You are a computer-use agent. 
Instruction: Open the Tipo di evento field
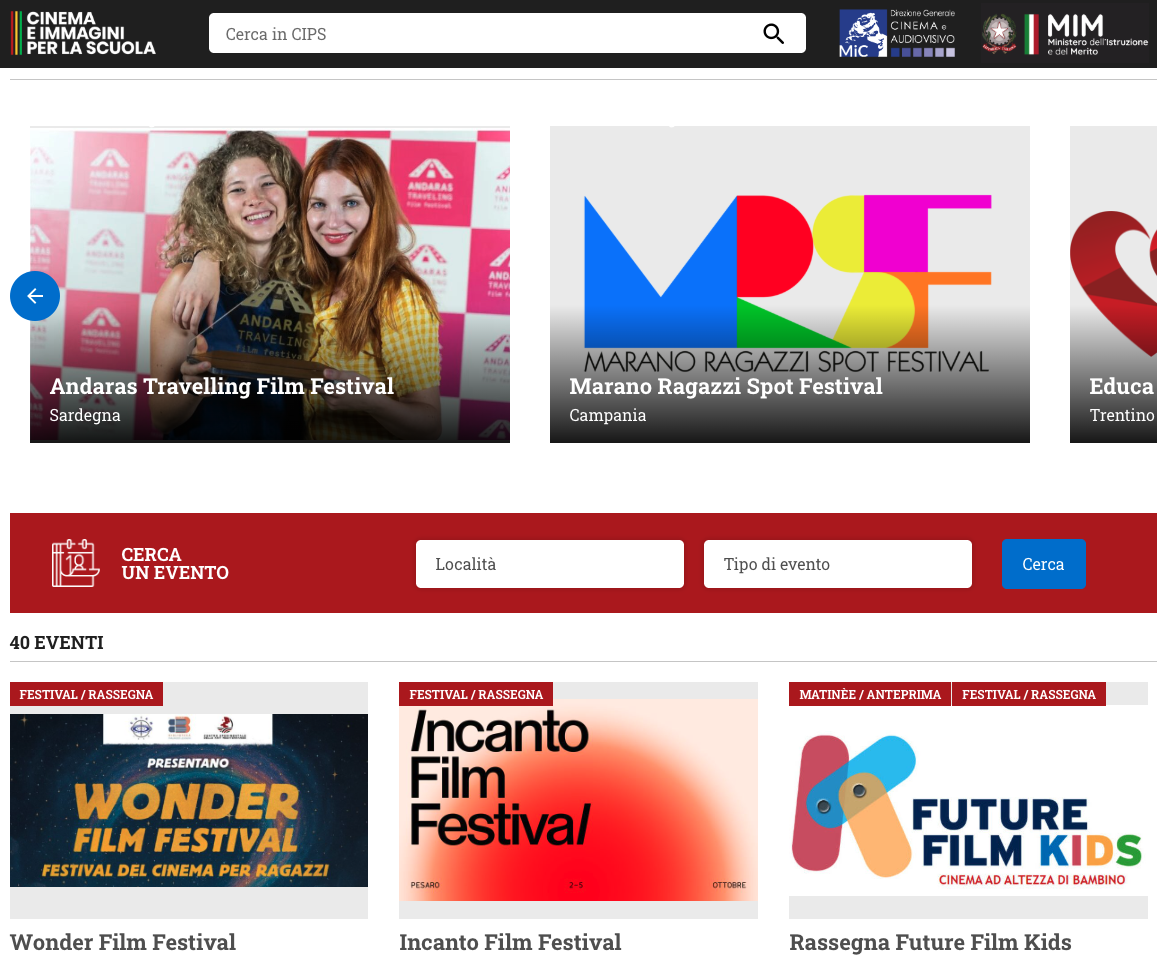837,564
